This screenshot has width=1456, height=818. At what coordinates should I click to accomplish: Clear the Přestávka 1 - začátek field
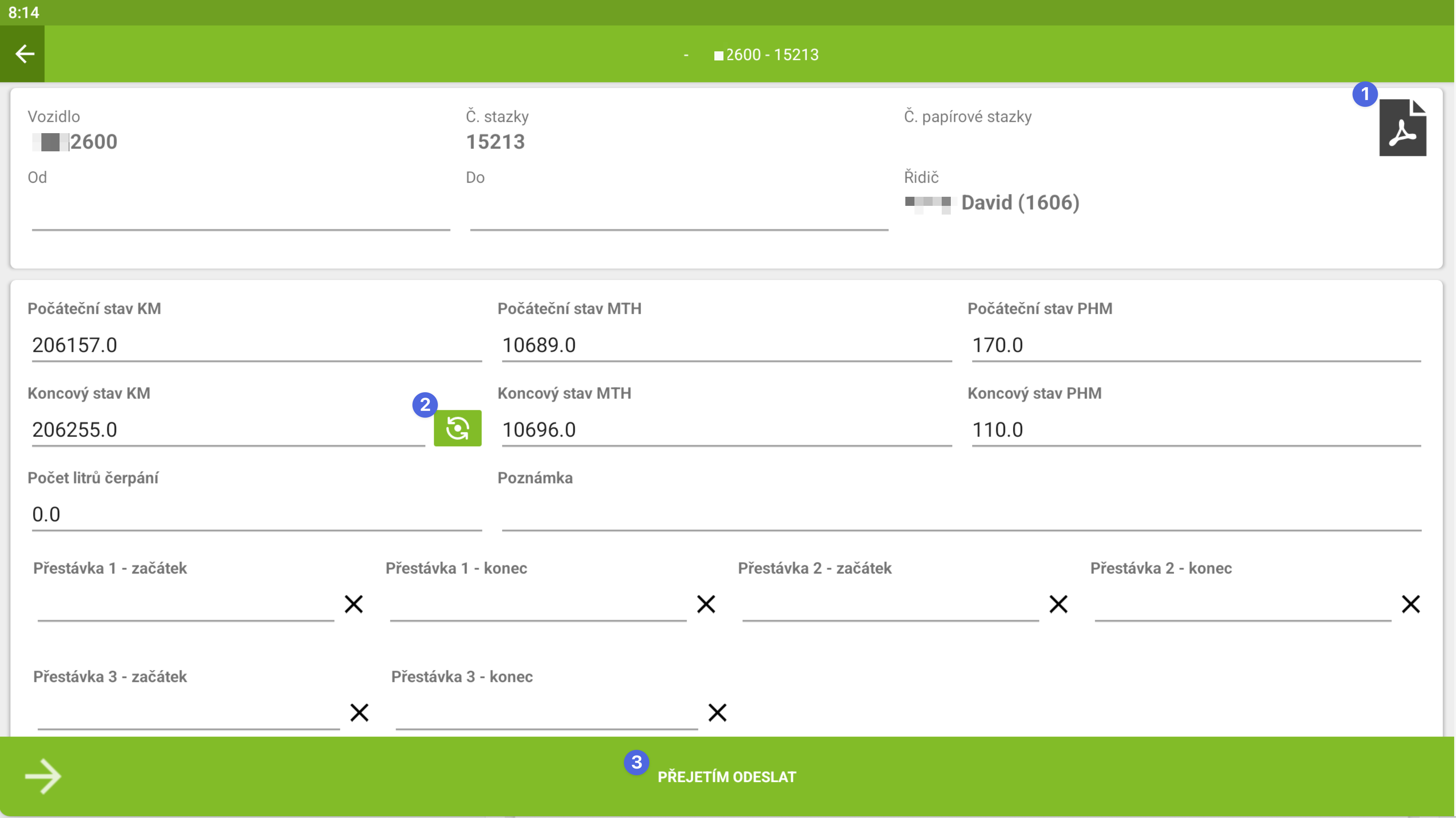[354, 604]
